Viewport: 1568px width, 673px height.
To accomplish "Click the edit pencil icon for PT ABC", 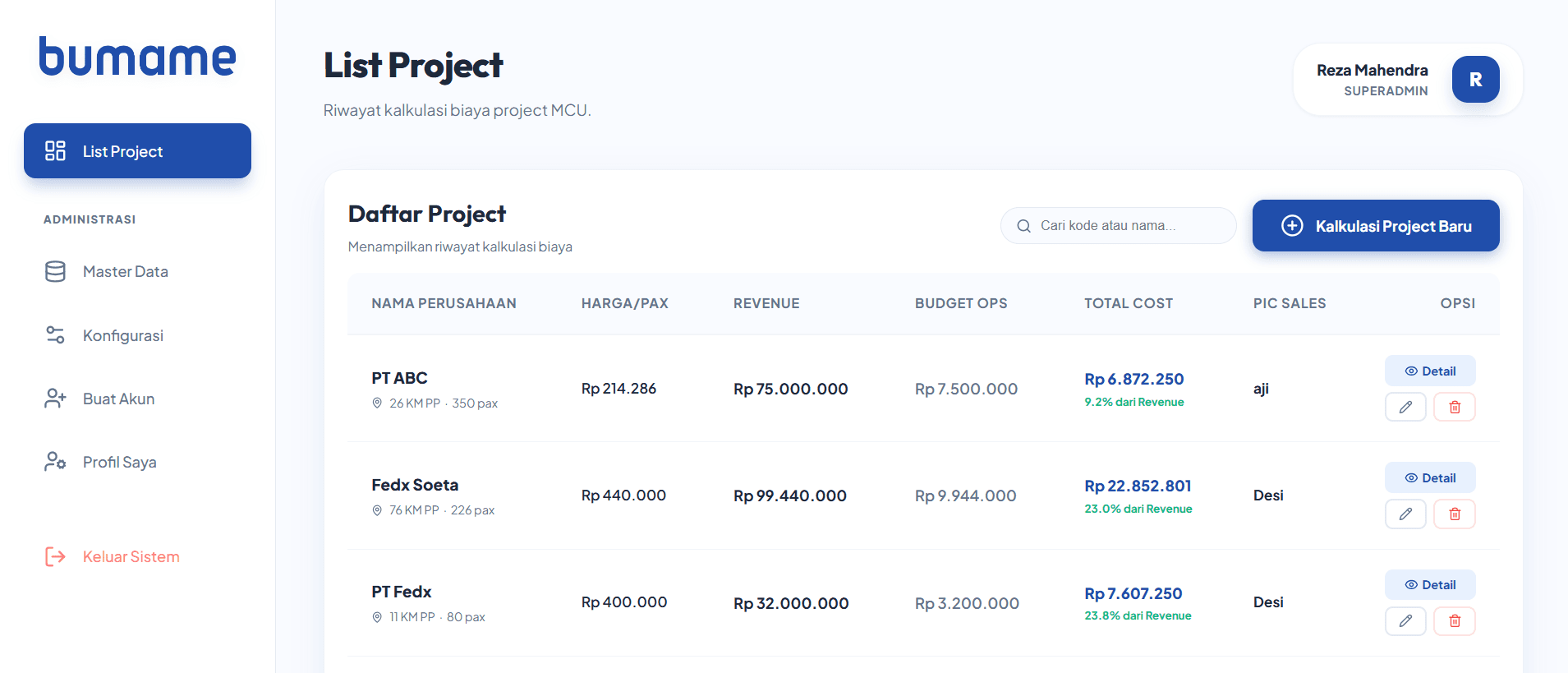I will (1405, 407).
